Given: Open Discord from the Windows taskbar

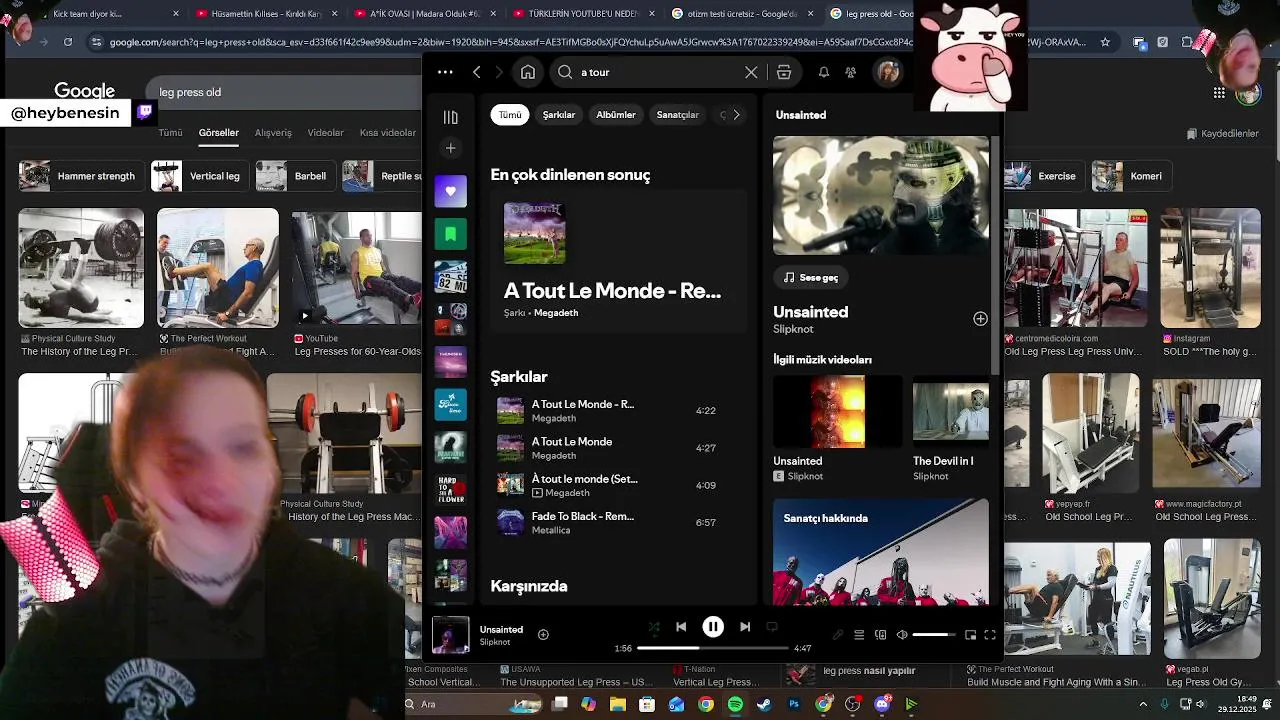Looking at the screenshot, I should click(882, 704).
